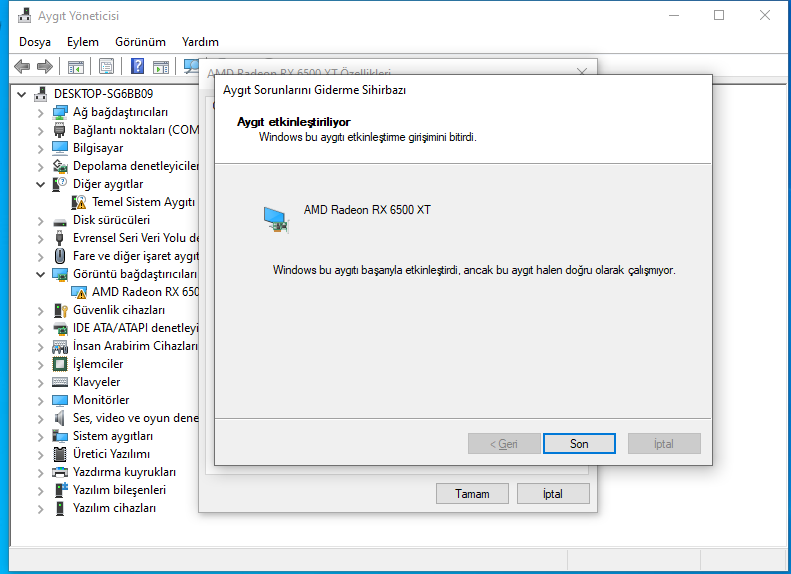Open the Dosya menu
The width and height of the screenshot is (791, 574).
click(35, 42)
